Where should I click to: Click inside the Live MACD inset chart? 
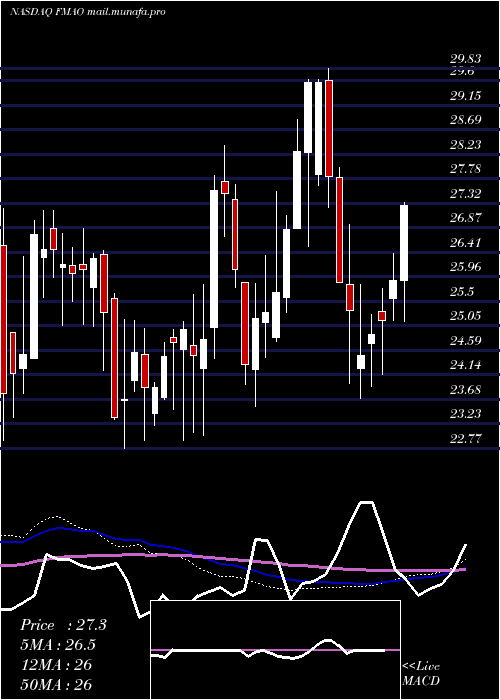pos(275,650)
